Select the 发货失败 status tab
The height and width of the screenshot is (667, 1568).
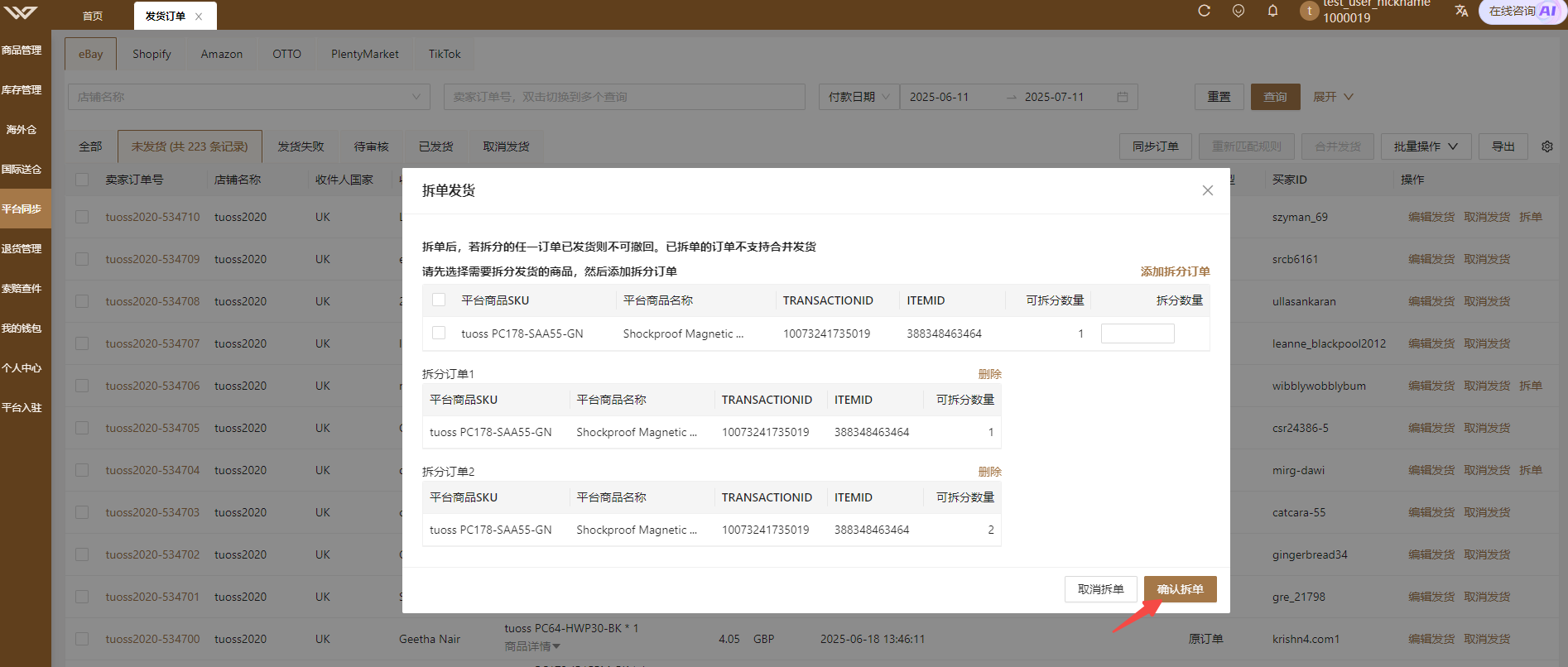click(301, 146)
